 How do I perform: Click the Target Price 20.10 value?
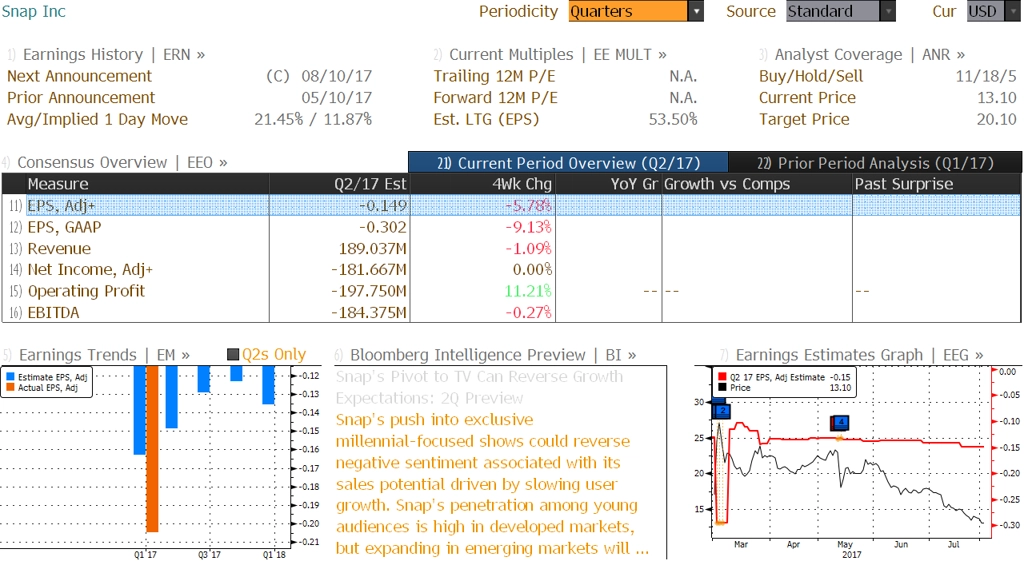(x=997, y=119)
